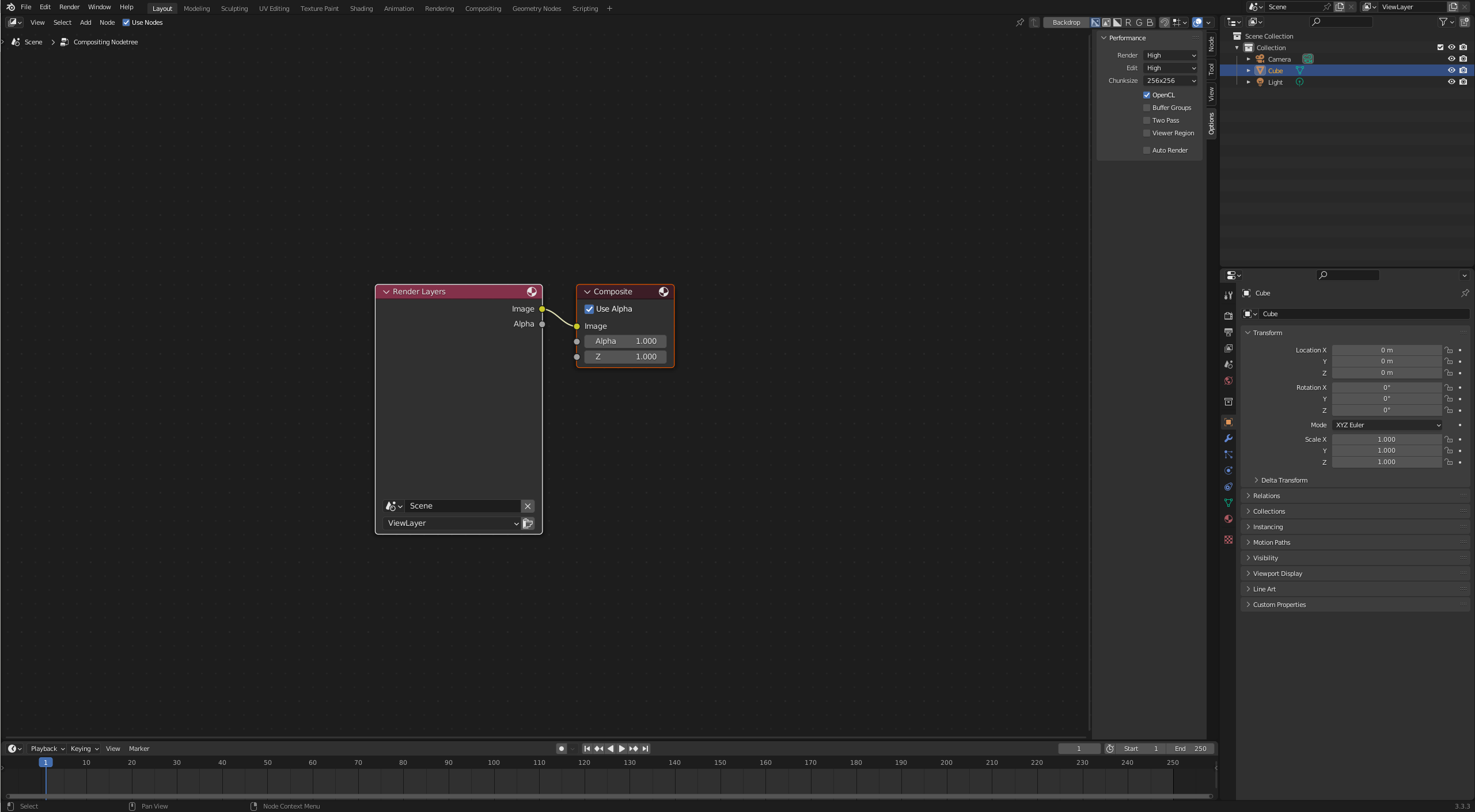The height and width of the screenshot is (812, 1475).
Task: Open the Object properties tab icon
Action: coord(1228,422)
